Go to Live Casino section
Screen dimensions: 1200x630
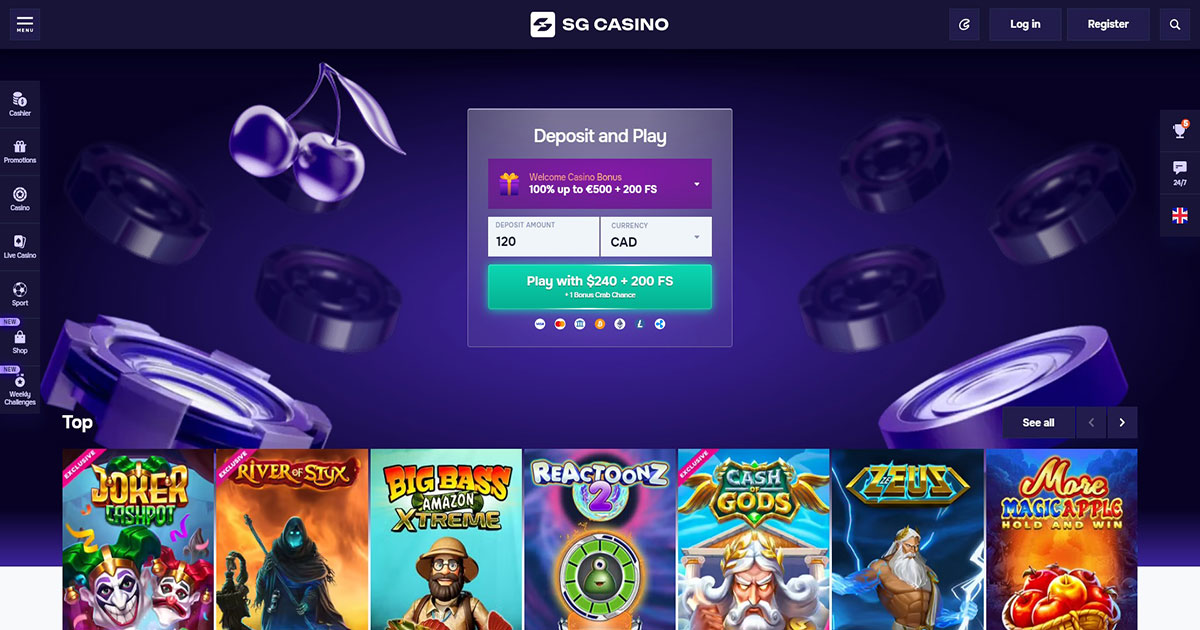pyautogui.click(x=20, y=247)
